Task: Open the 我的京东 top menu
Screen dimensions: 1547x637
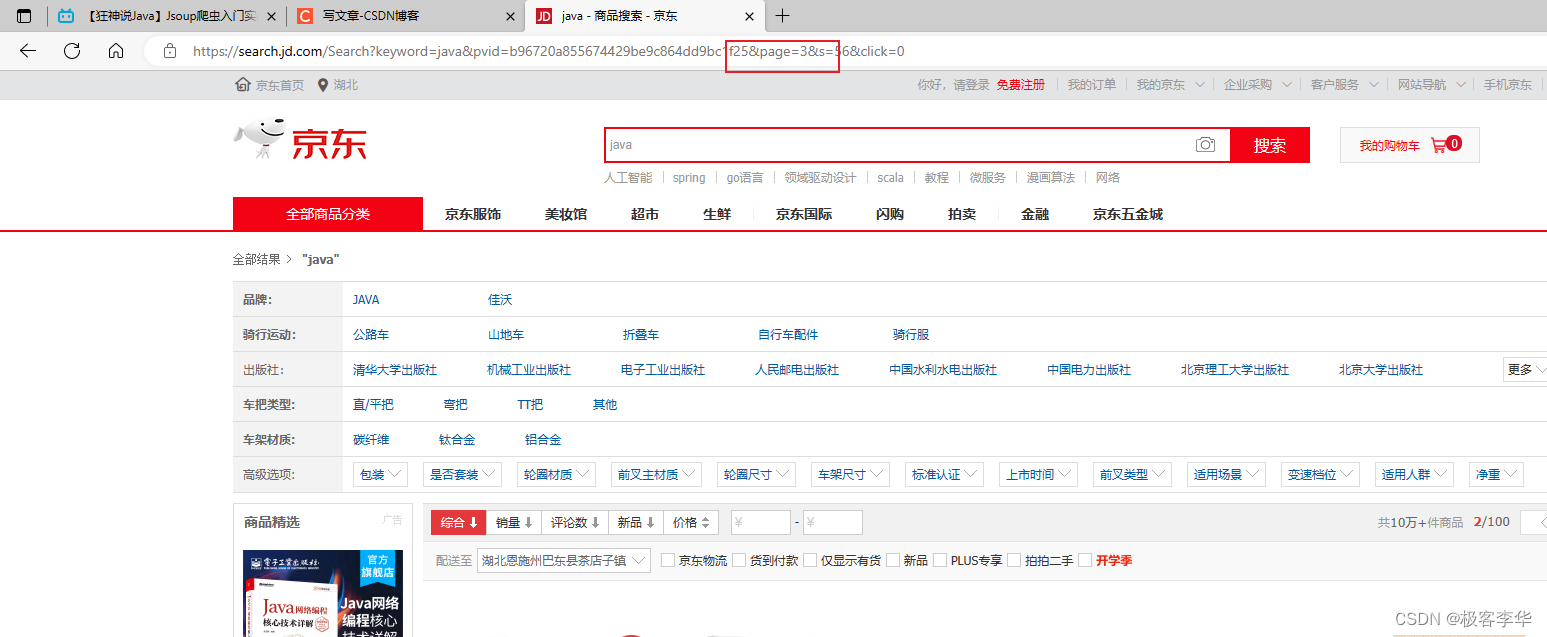Action: [x=1170, y=85]
